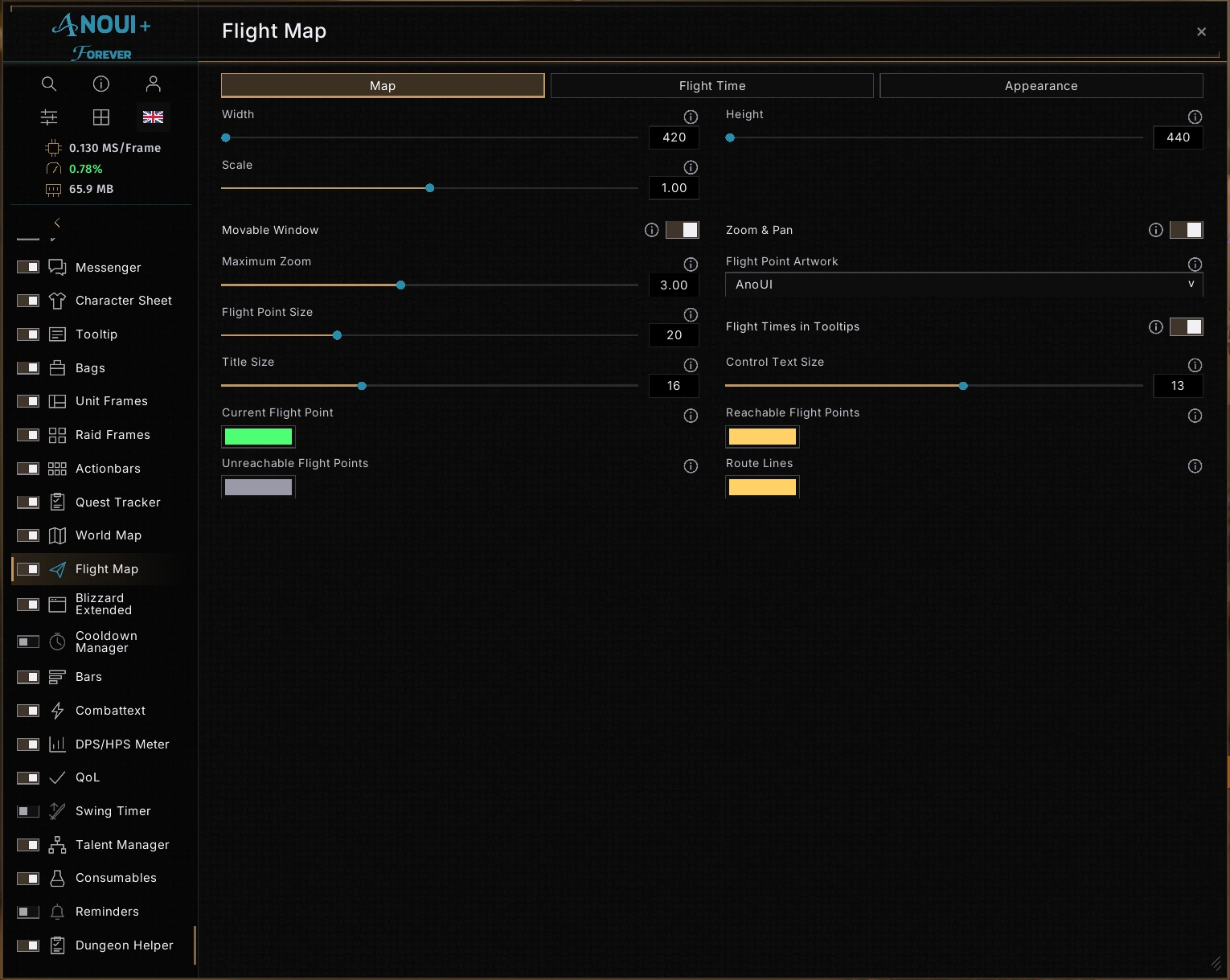Open the Actionbars settings
1230x980 pixels.
tap(108, 469)
